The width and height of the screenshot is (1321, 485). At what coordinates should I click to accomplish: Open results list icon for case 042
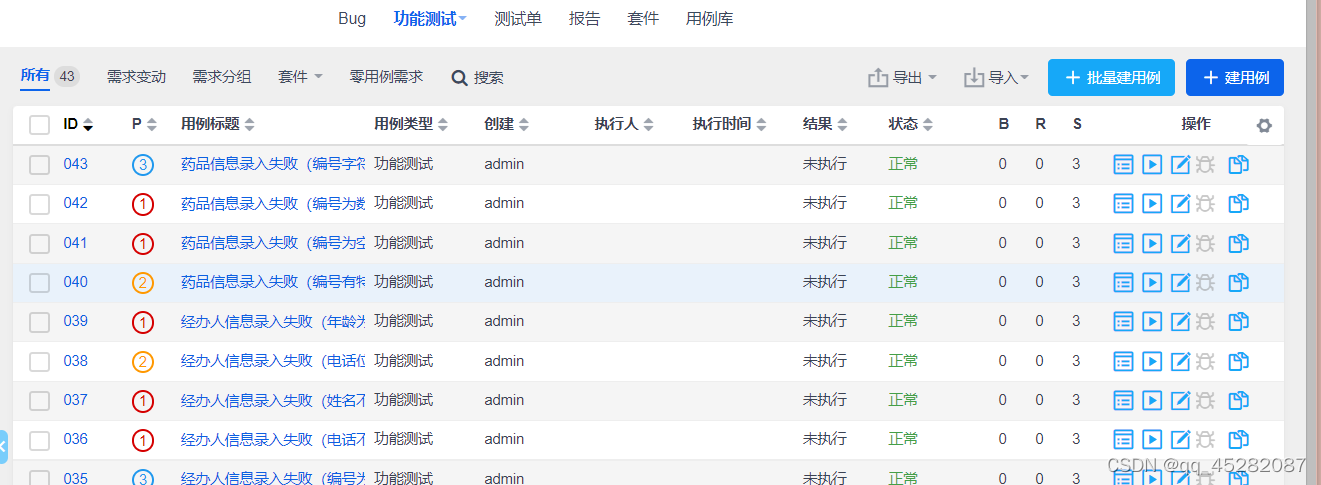click(x=1123, y=204)
